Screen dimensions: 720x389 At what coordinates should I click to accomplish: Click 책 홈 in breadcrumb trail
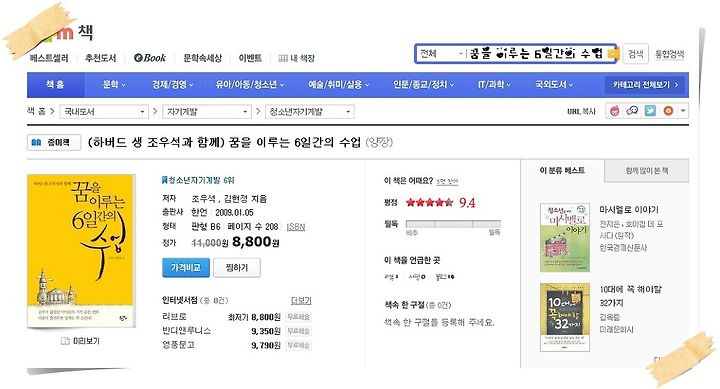point(36,111)
